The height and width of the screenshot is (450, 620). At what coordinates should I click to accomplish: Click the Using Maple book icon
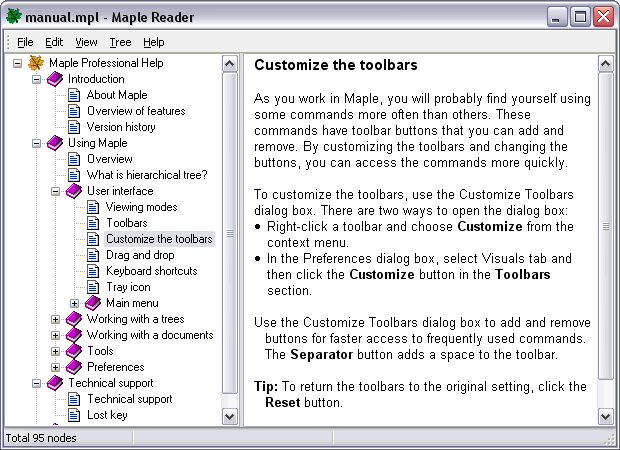click(55, 143)
